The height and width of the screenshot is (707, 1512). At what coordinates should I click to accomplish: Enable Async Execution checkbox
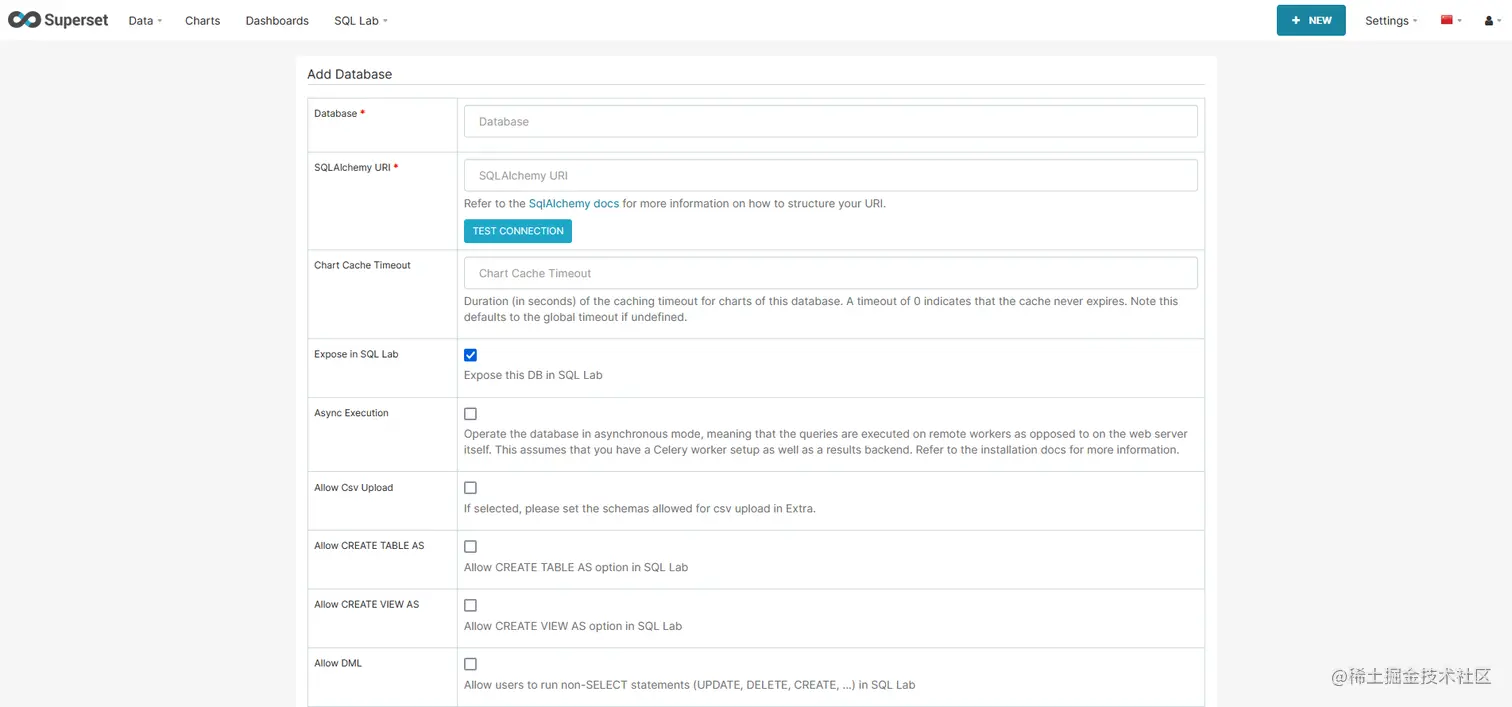point(470,413)
